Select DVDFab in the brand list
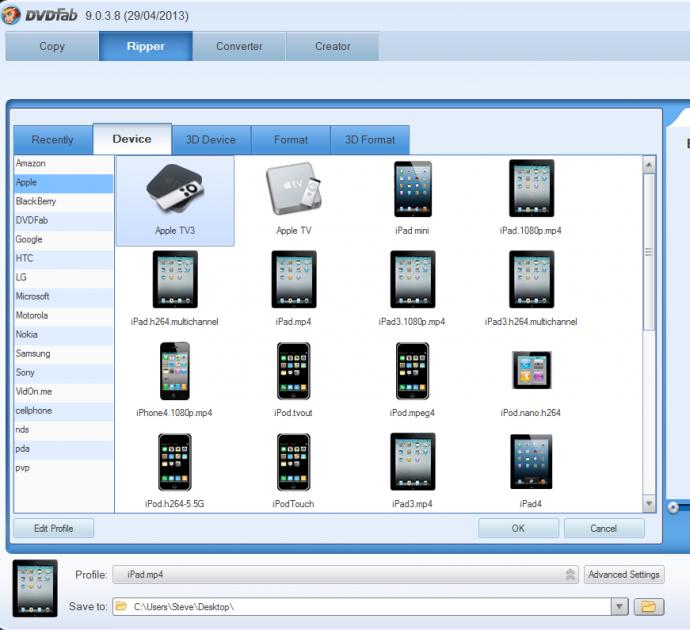690x630 pixels. (63, 220)
